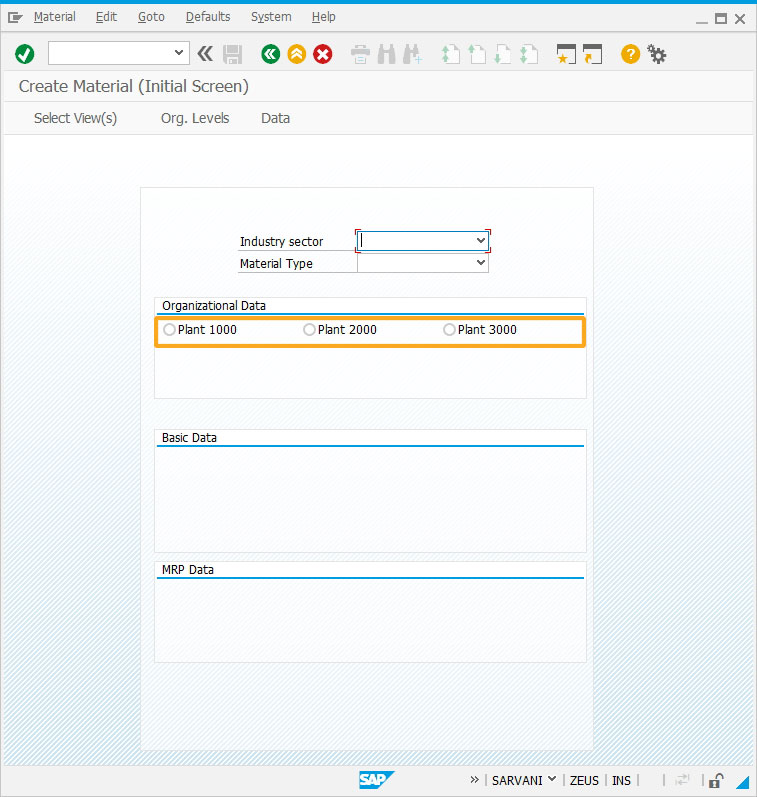Expand status bar with double-arrow icon
The width and height of the screenshot is (757, 797).
tap(474, 780)
